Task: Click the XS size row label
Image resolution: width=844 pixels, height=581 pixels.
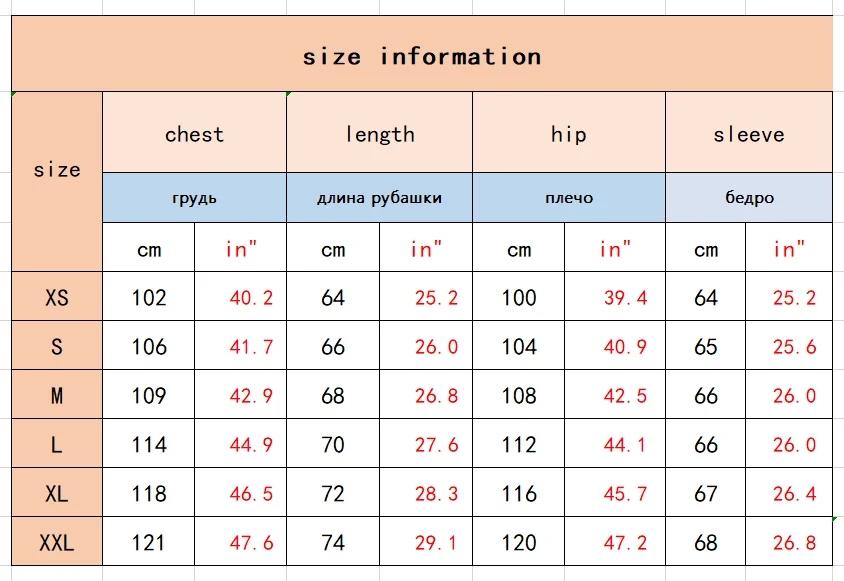Action: [x=57, y=297]
